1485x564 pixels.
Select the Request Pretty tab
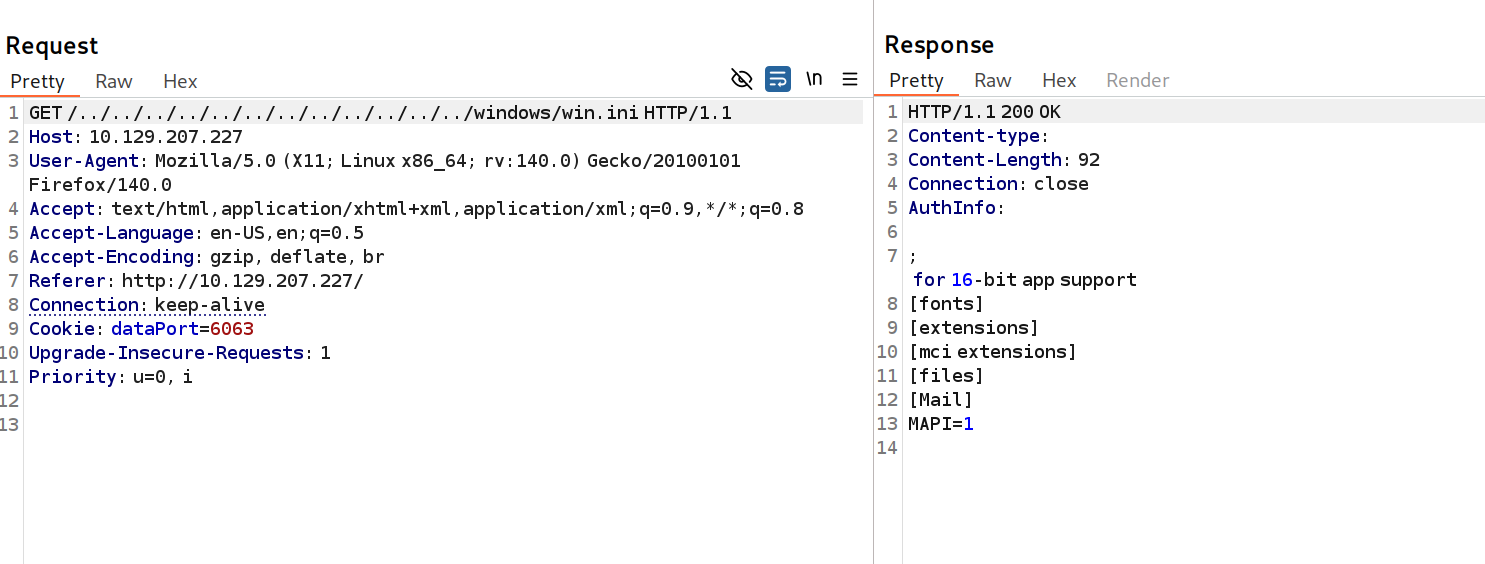pos(38,81)
